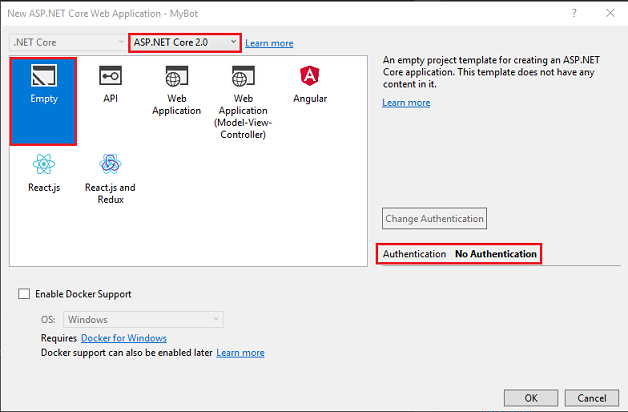Confirm with the OK button

530,397
